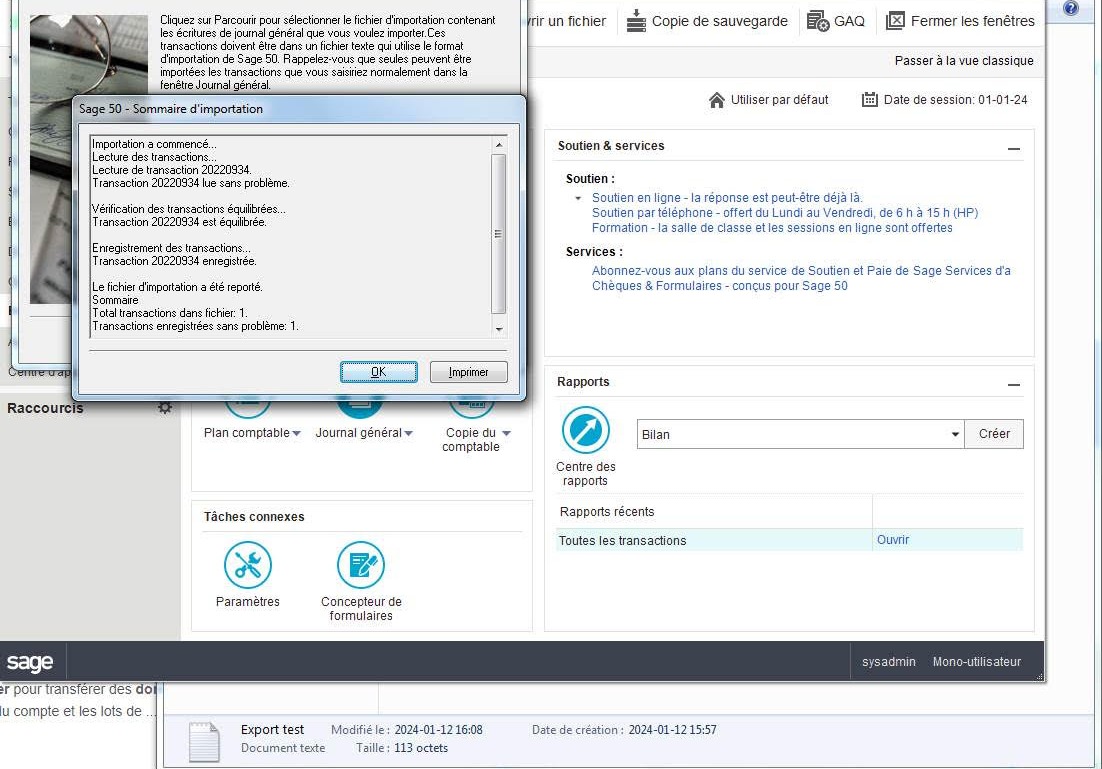Viewport: 1102px width, 769px height.
Task: Click OK in the Sommaire d'importation dialog
Action: point(378,372)
